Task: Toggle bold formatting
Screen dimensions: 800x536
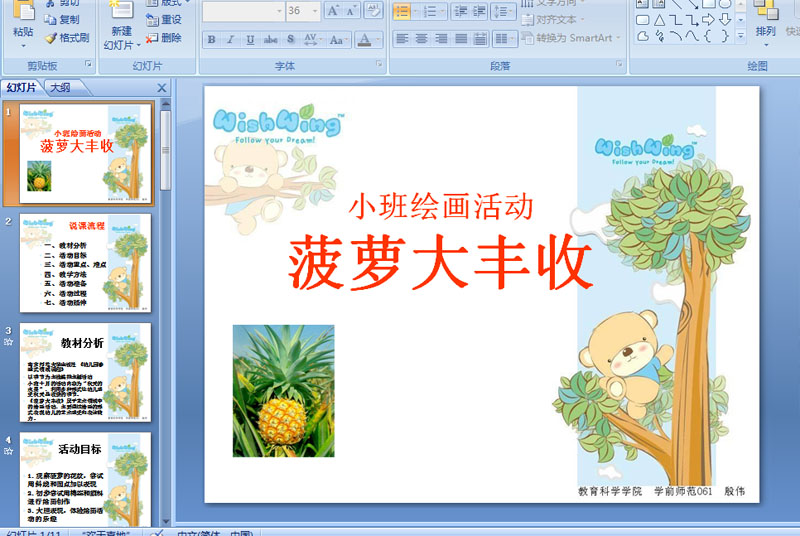Action: (x=211, y=39)
